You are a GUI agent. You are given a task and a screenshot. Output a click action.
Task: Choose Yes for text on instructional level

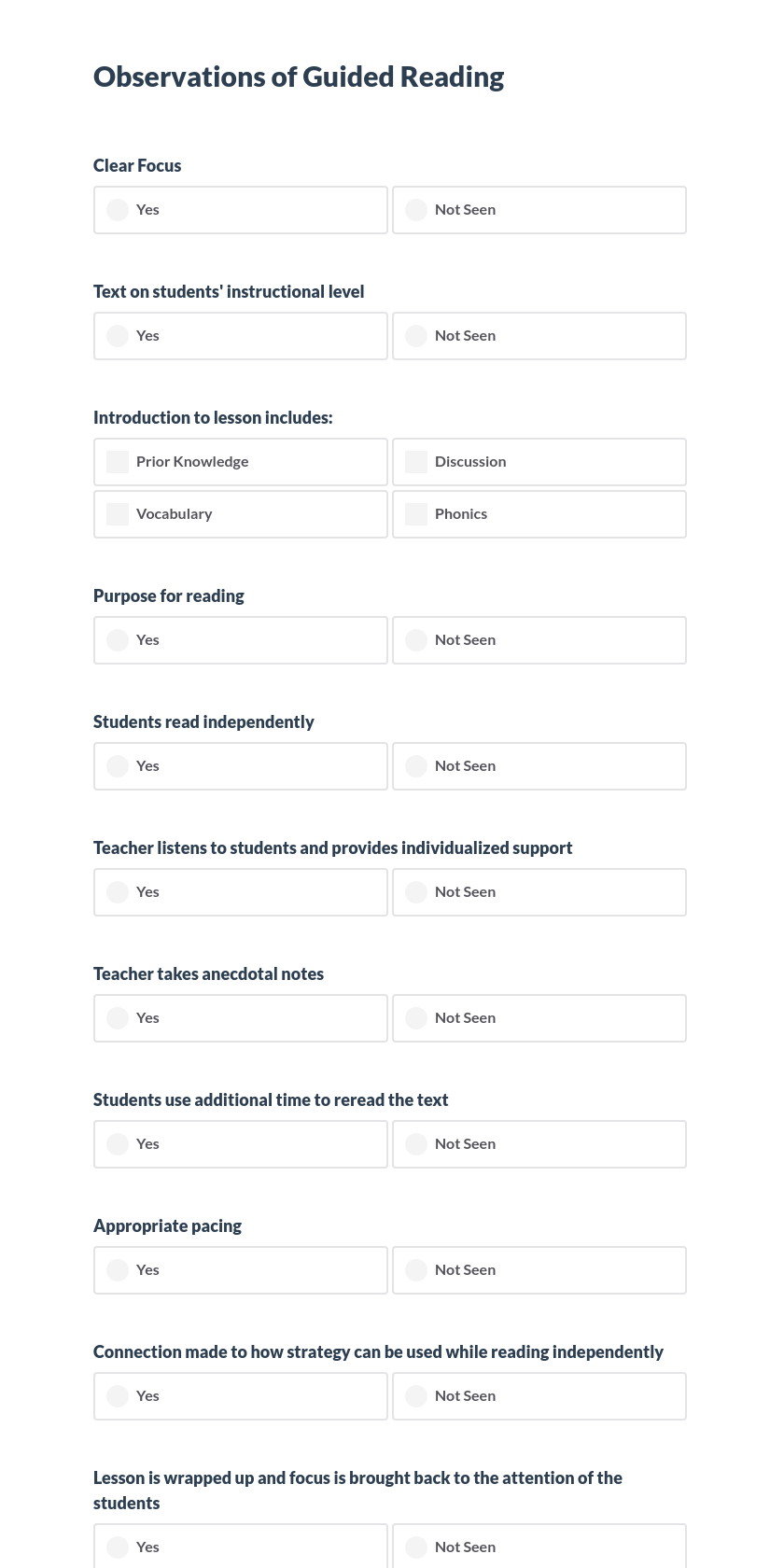pyautogui.click(x=118, y=336)
